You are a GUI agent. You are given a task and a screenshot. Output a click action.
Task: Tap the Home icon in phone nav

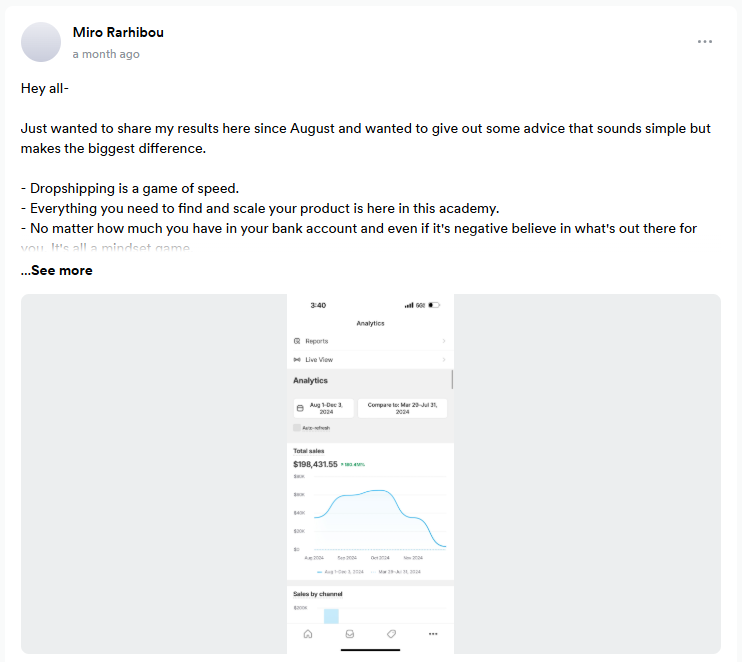pos(308,633)
